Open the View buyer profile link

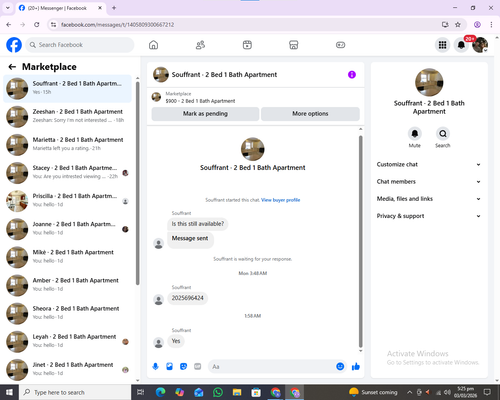[x=280, y=200]
